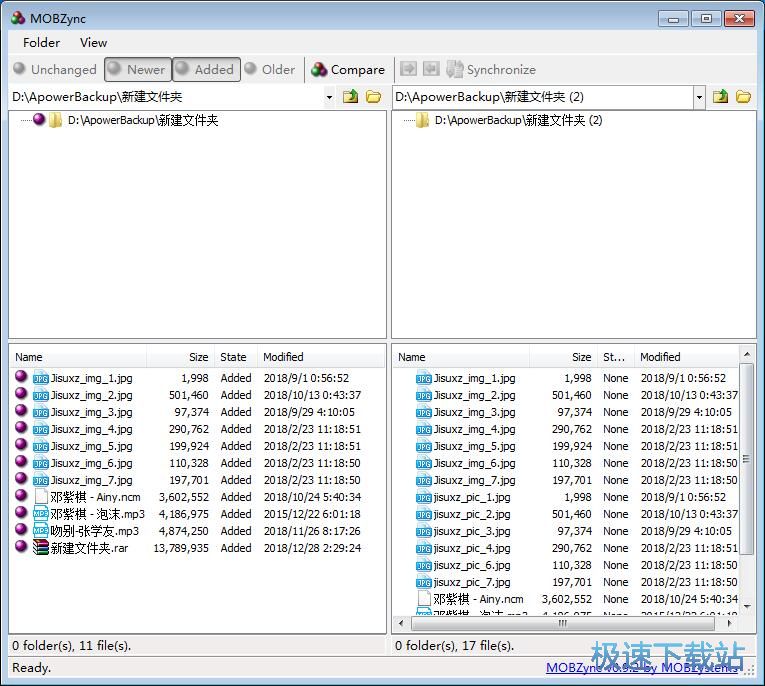This screenshot has height=686, width=765.
Task: Click RAR archive icon of 新建文件夹.rar
Action: pos(40,548)
